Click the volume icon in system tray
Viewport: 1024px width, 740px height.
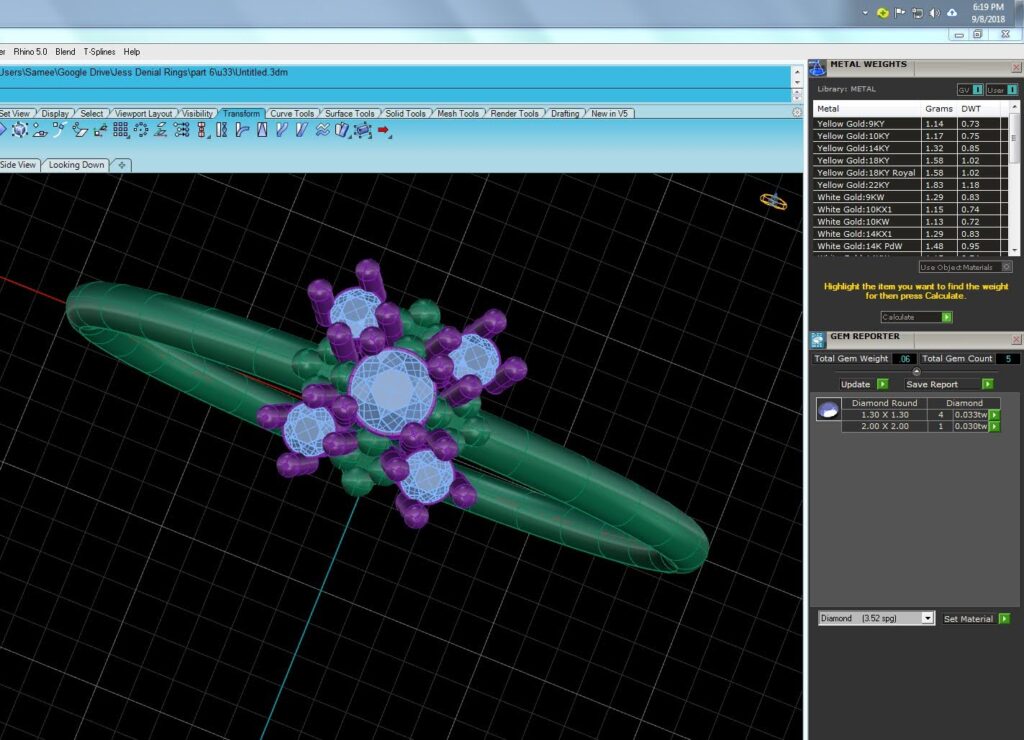click(935, 13)
